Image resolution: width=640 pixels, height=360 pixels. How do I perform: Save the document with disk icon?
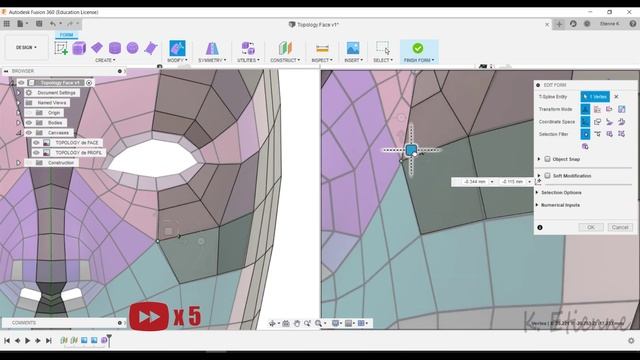(x=39, y=24)
